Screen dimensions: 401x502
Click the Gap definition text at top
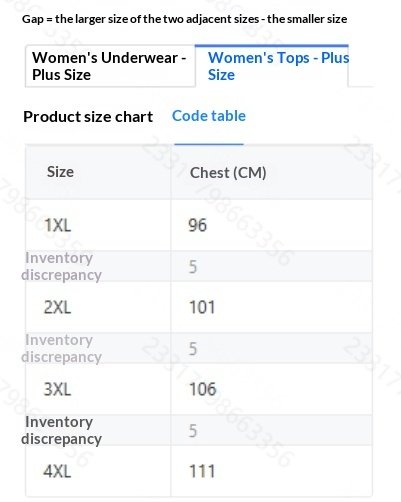coord(184,19)
